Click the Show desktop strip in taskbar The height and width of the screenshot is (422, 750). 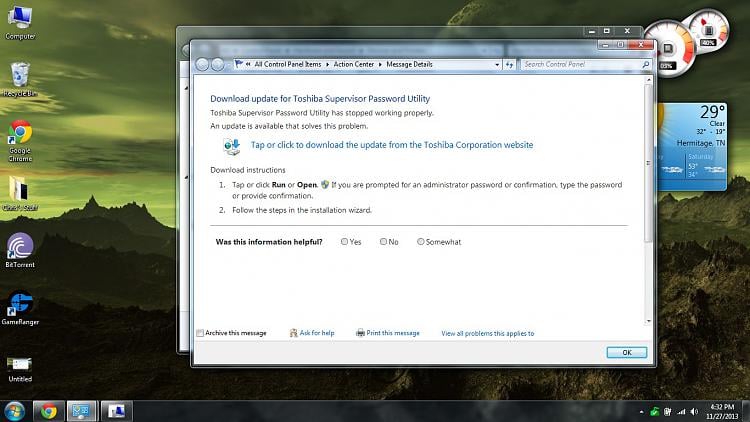[746, 411]
